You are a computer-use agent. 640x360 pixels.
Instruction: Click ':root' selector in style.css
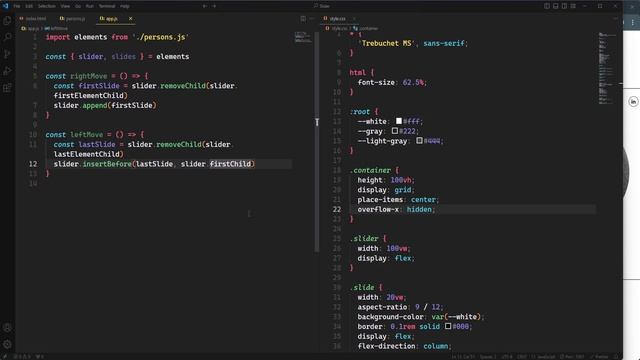pos(360,111)
